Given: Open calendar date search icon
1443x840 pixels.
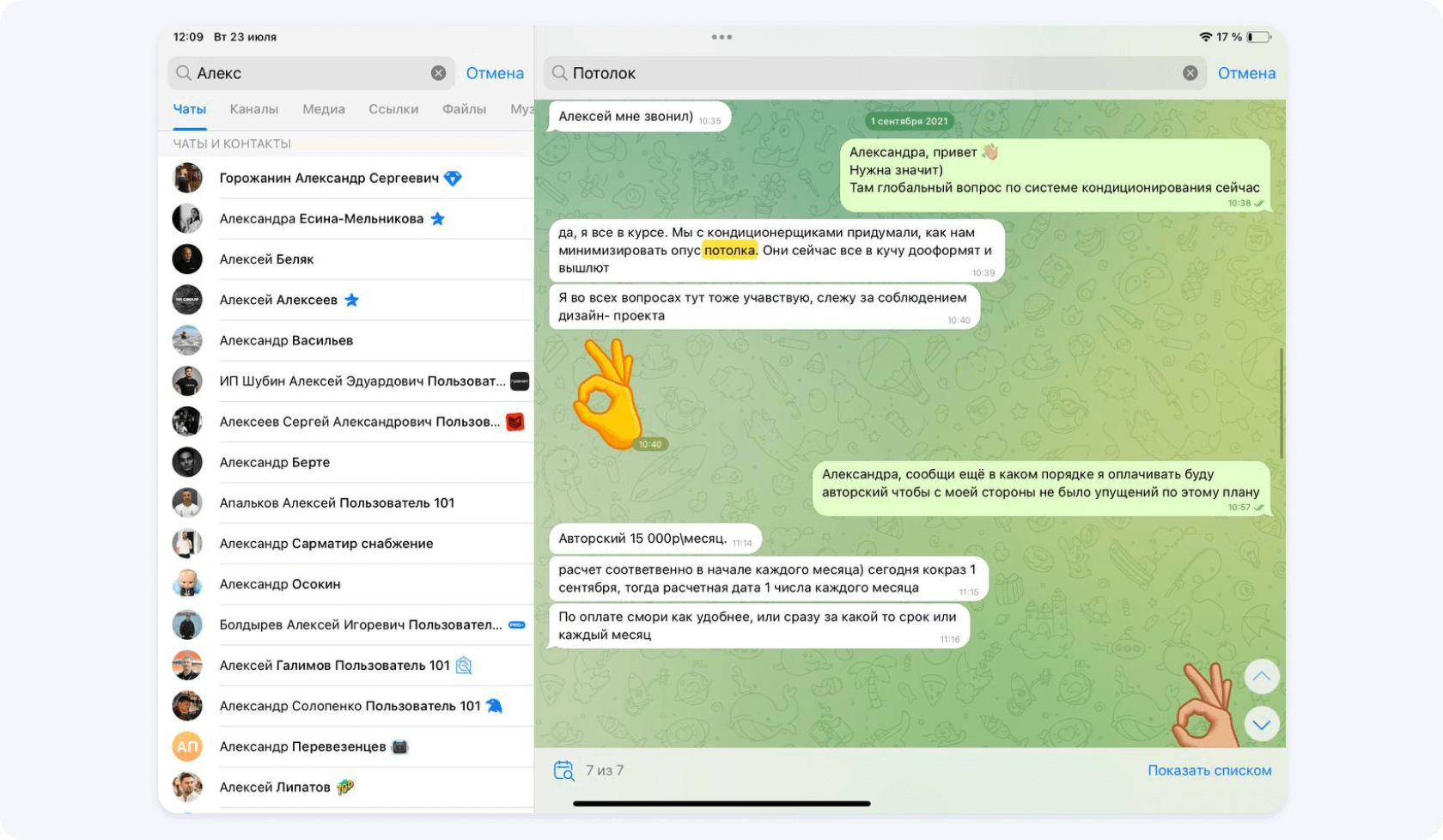Looking at the screenshot, I should point(563,770).
